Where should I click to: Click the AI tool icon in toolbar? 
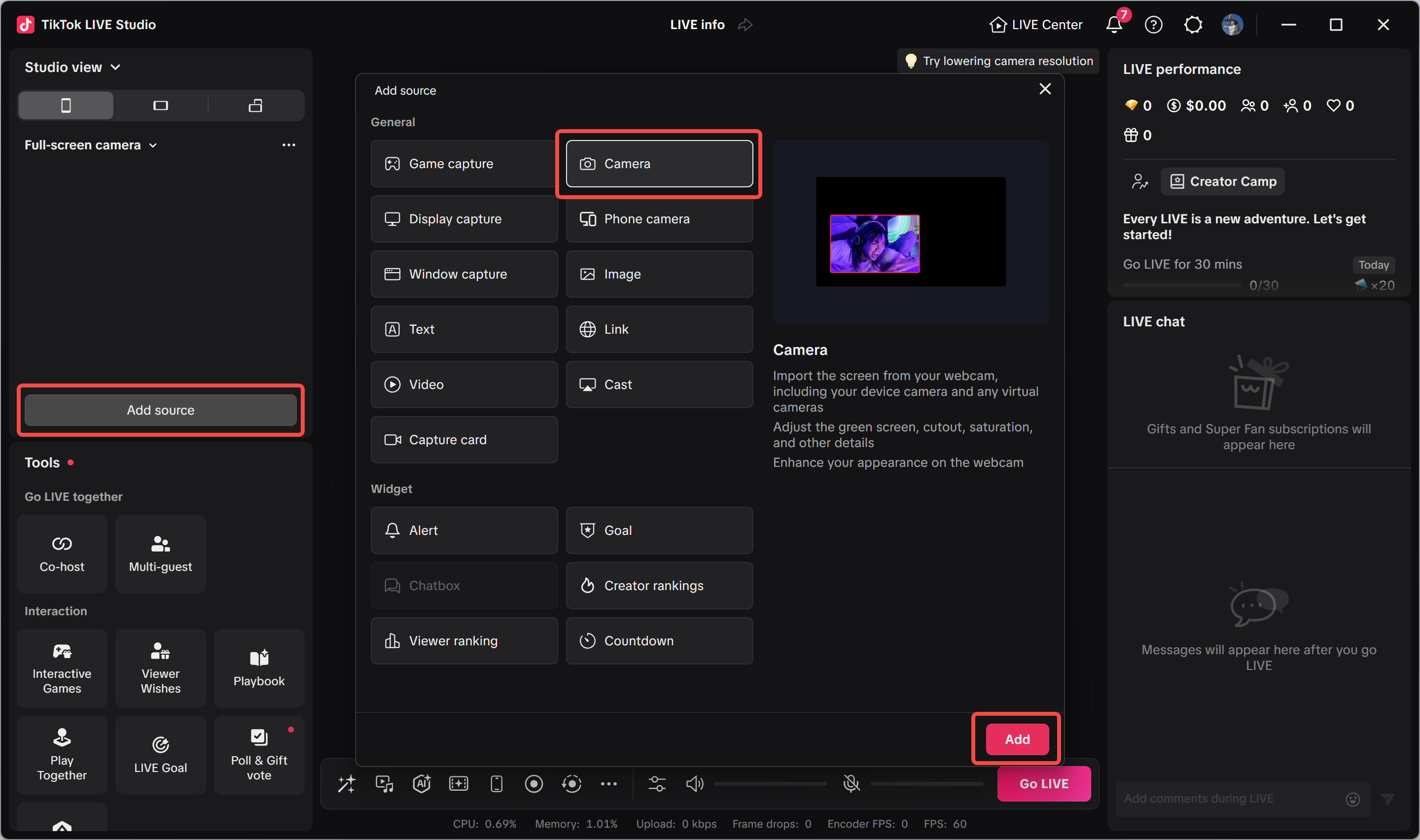click(x=422, y=784)
